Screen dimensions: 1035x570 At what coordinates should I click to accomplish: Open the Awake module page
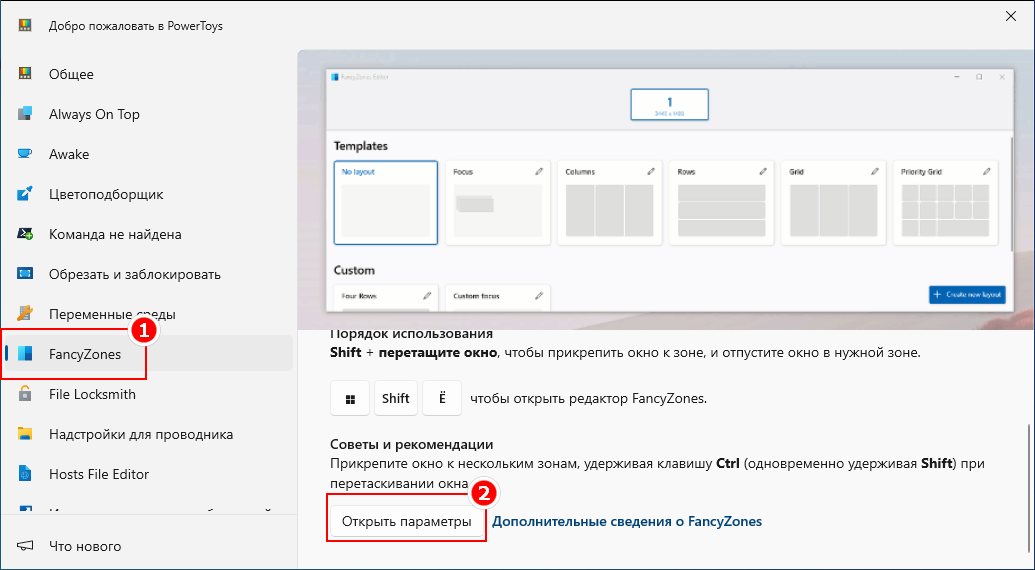point(149,154)
